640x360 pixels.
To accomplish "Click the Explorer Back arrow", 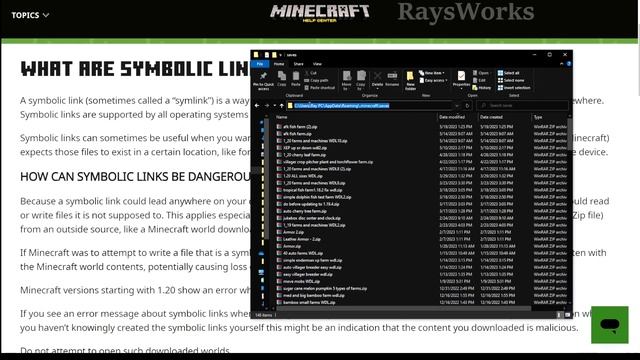I will (x=257, y=106).
